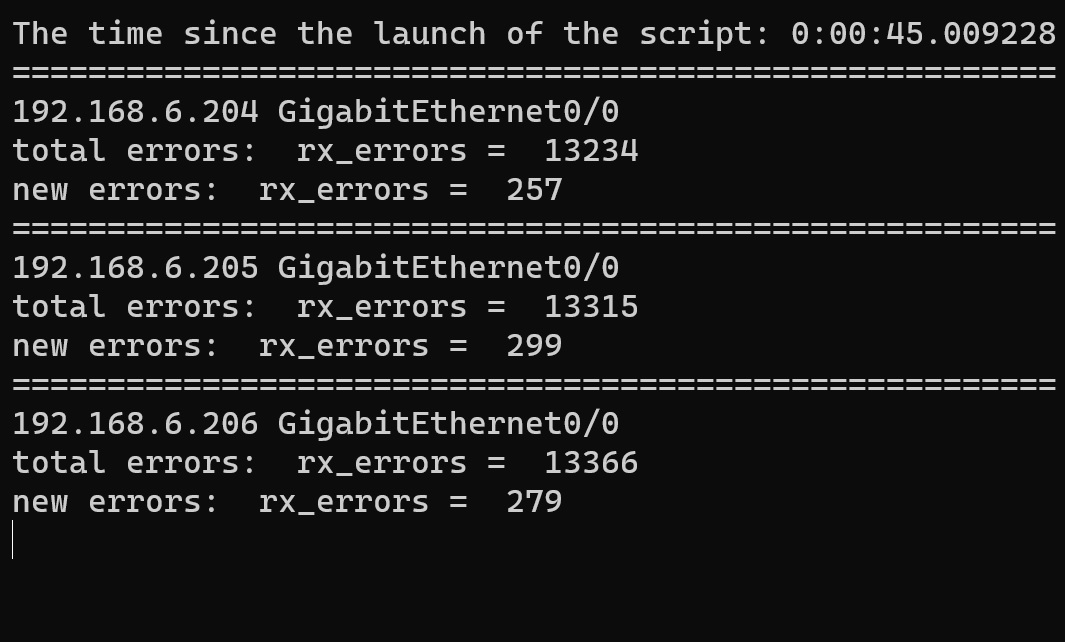
Task: Click the new rx_errors value 279
Action: pos(535,503)
